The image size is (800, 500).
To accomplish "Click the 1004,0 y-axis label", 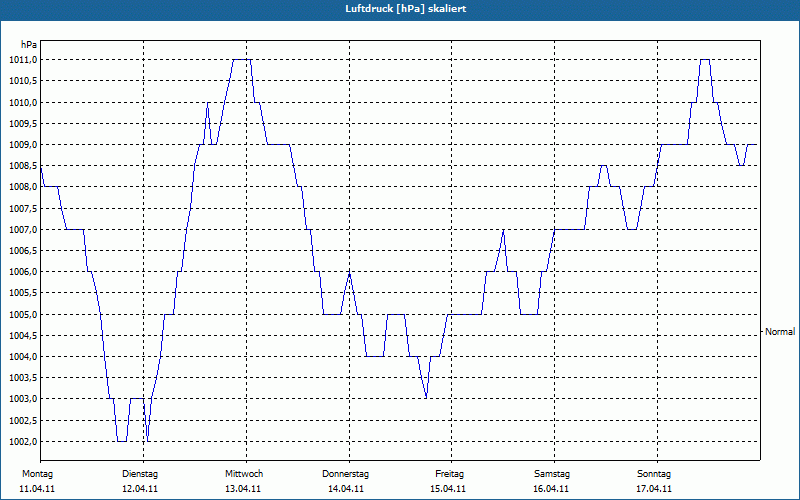I will click(x=23, y=357).
